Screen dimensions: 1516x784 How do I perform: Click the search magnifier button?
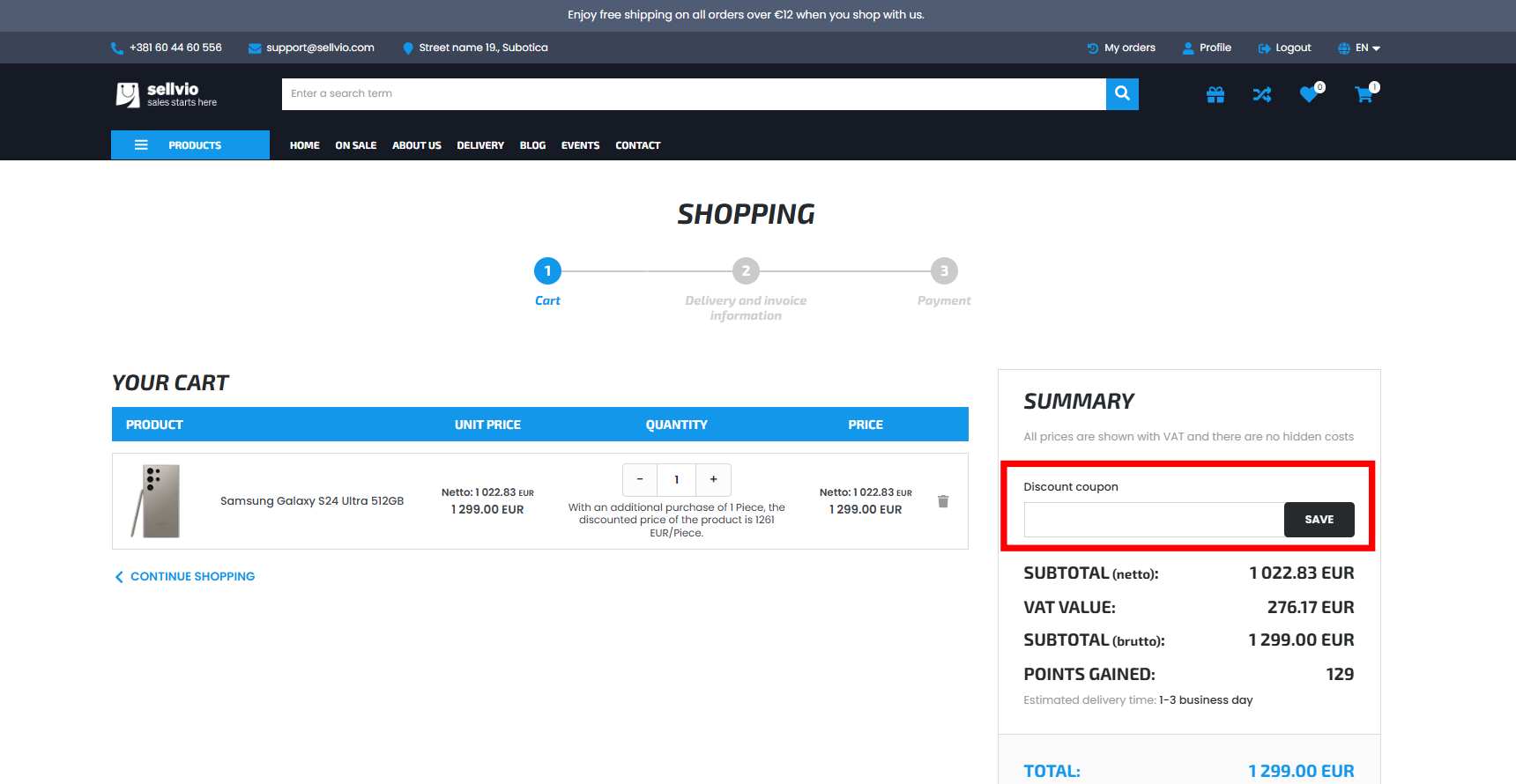[1122, 93]
